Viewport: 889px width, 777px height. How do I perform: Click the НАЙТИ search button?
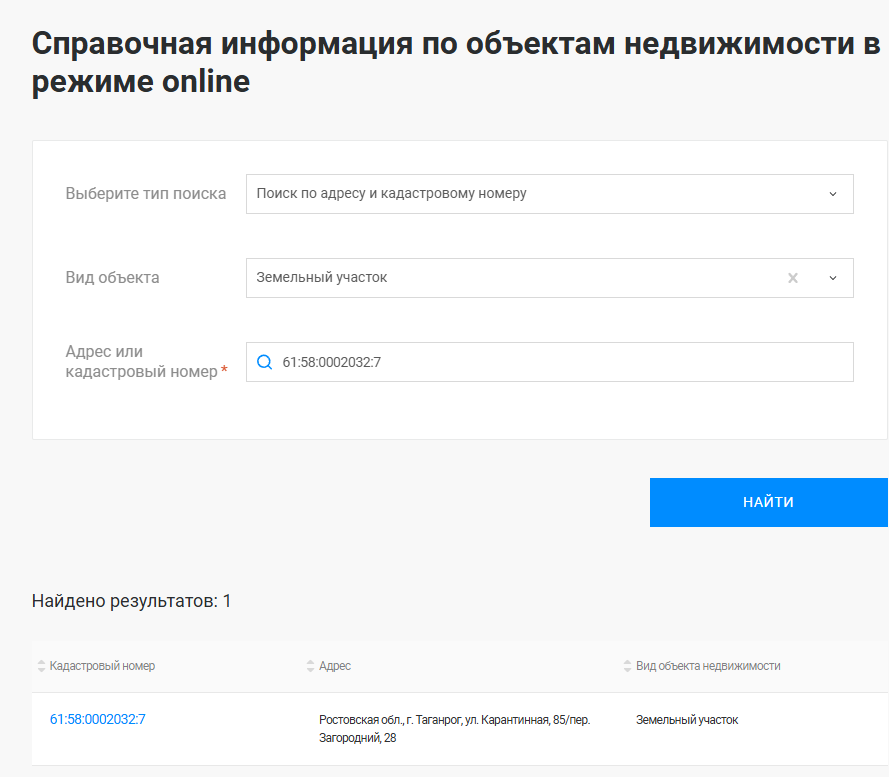768,502
